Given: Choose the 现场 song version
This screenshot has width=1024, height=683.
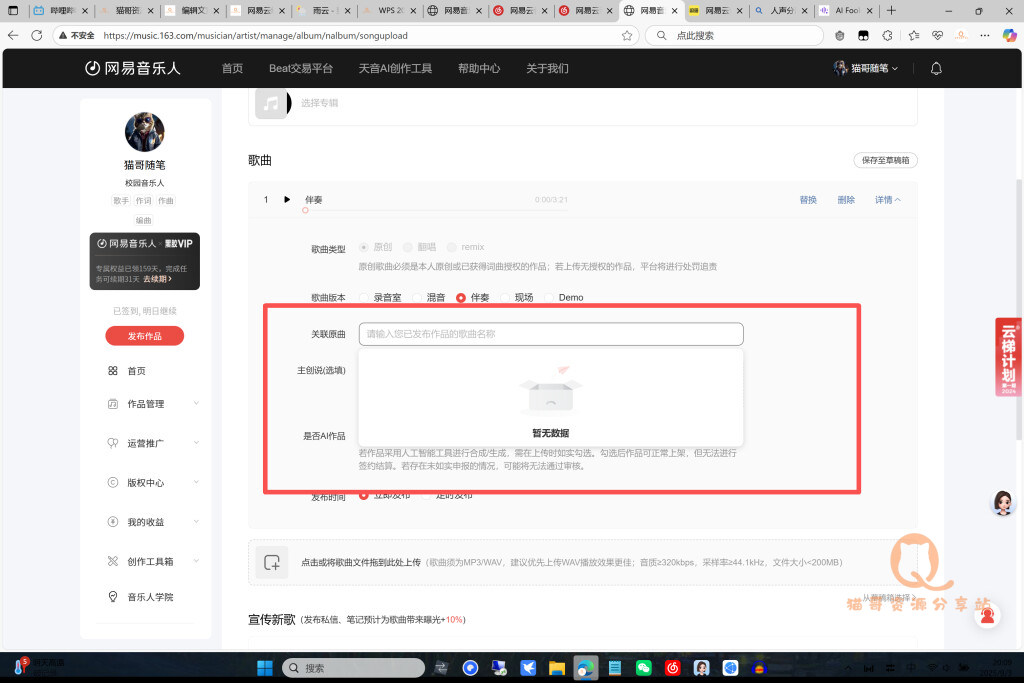Looking at the screenshot, I should click(x=505, y=298).
